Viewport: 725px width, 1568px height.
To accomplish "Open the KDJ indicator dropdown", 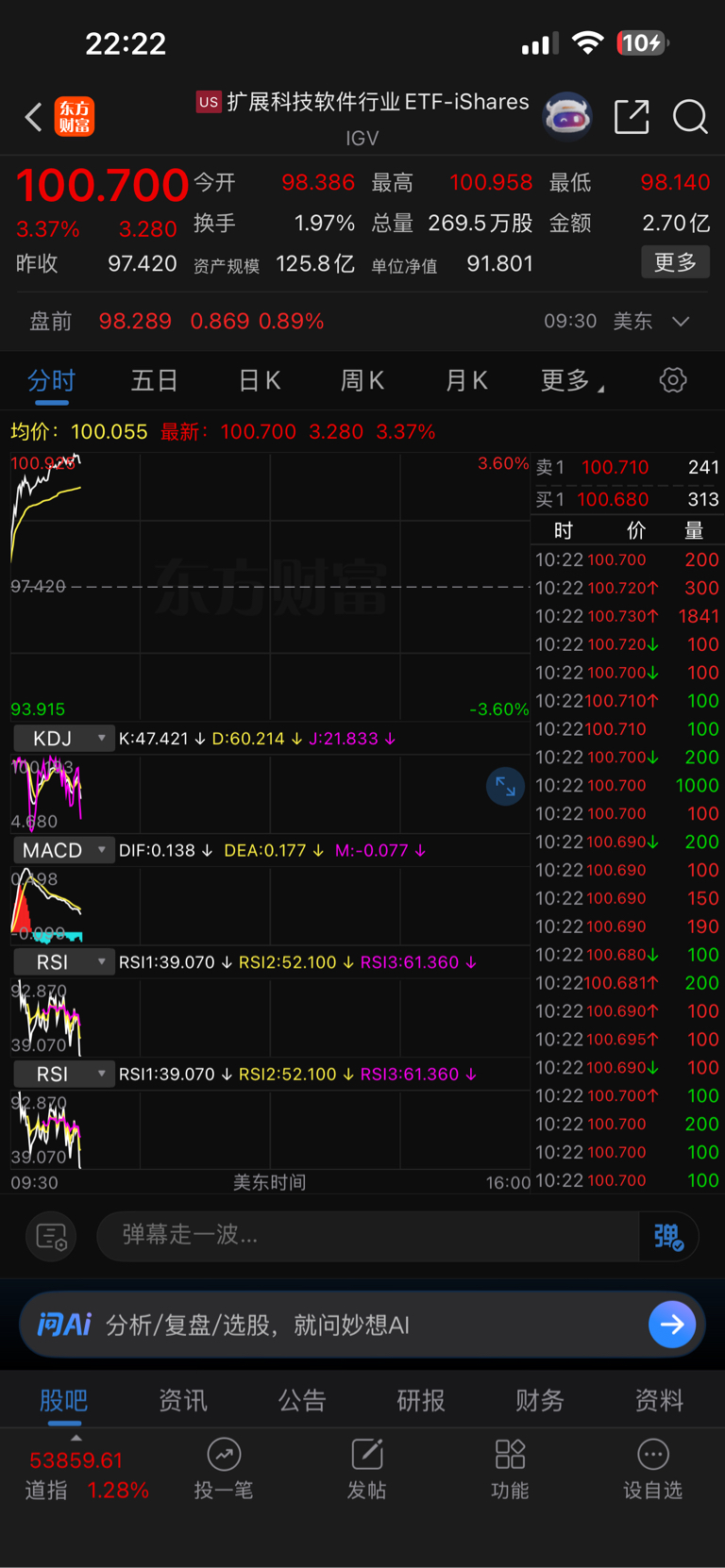I will [x=62, y=739].
